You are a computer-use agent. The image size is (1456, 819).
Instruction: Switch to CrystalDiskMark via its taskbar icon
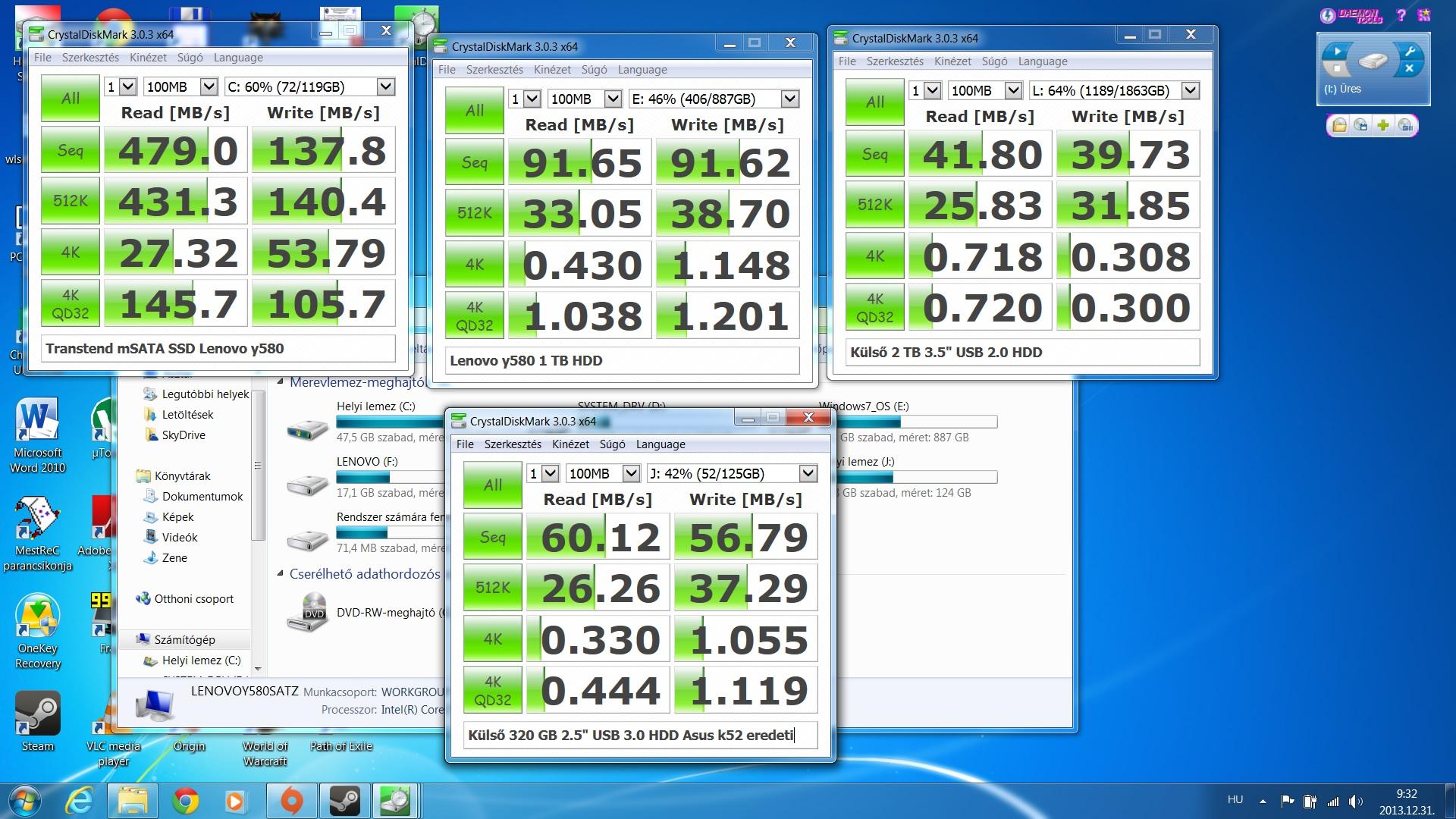pos(395,801)
